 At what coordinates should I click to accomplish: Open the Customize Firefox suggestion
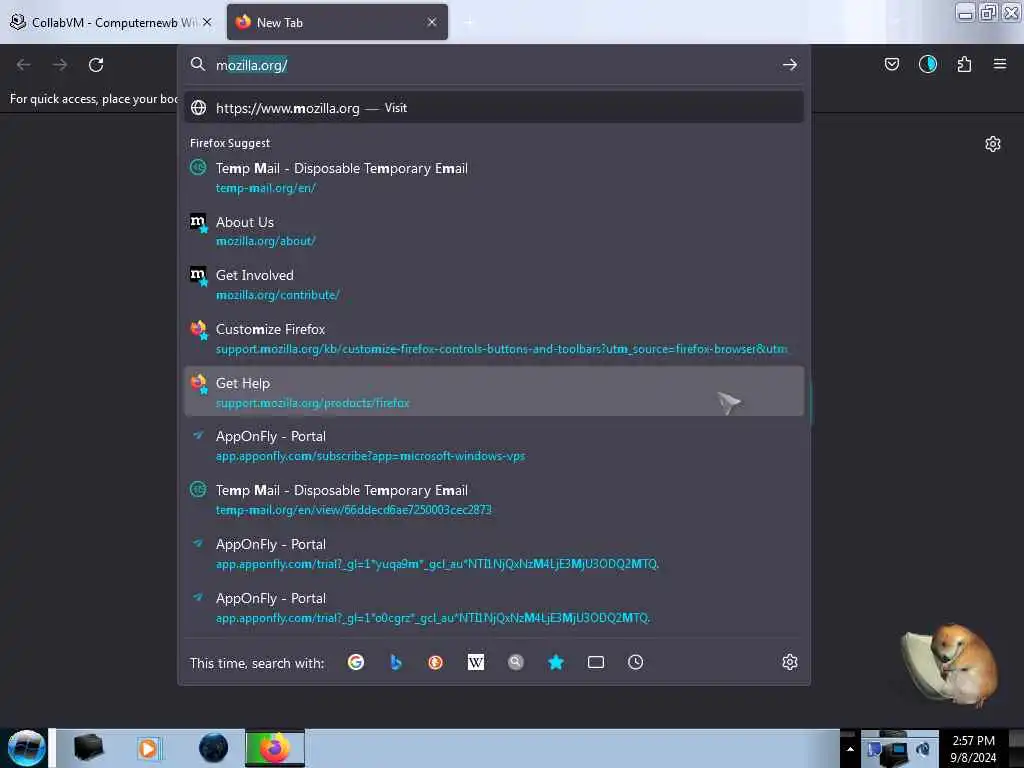494,338
